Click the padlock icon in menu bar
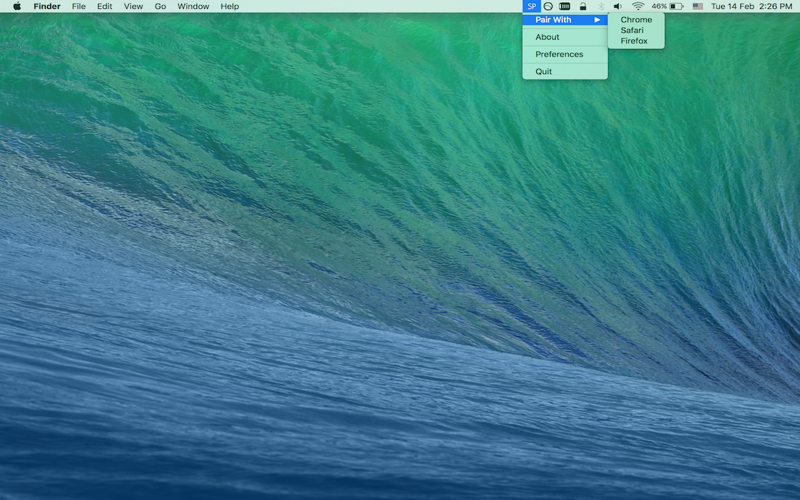Screen dimensions: 800x500 tap(583, 6)
